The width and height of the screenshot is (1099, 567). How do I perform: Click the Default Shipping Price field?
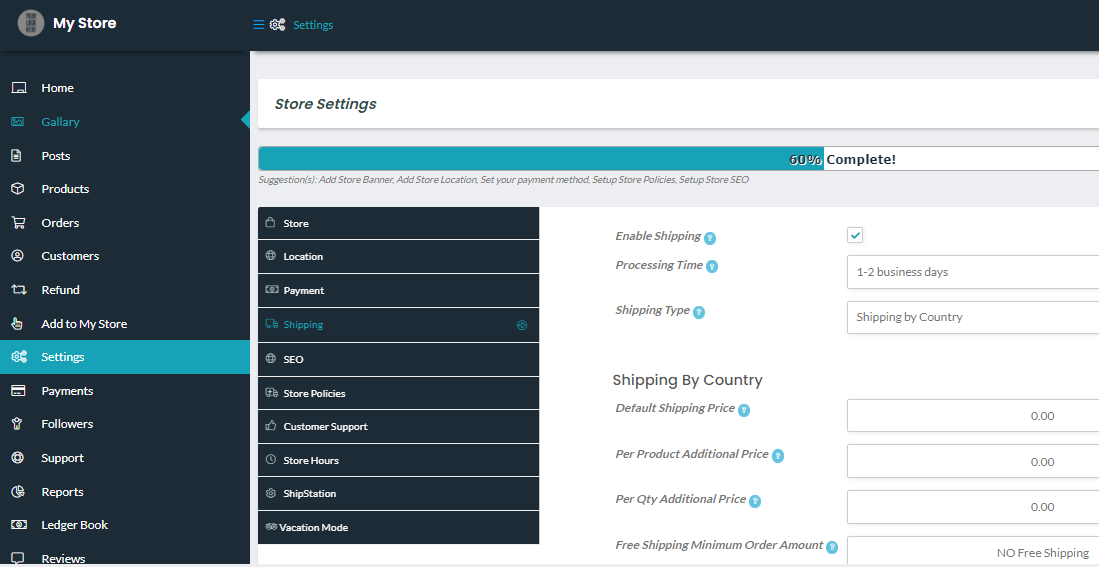(x=972, y=416)
